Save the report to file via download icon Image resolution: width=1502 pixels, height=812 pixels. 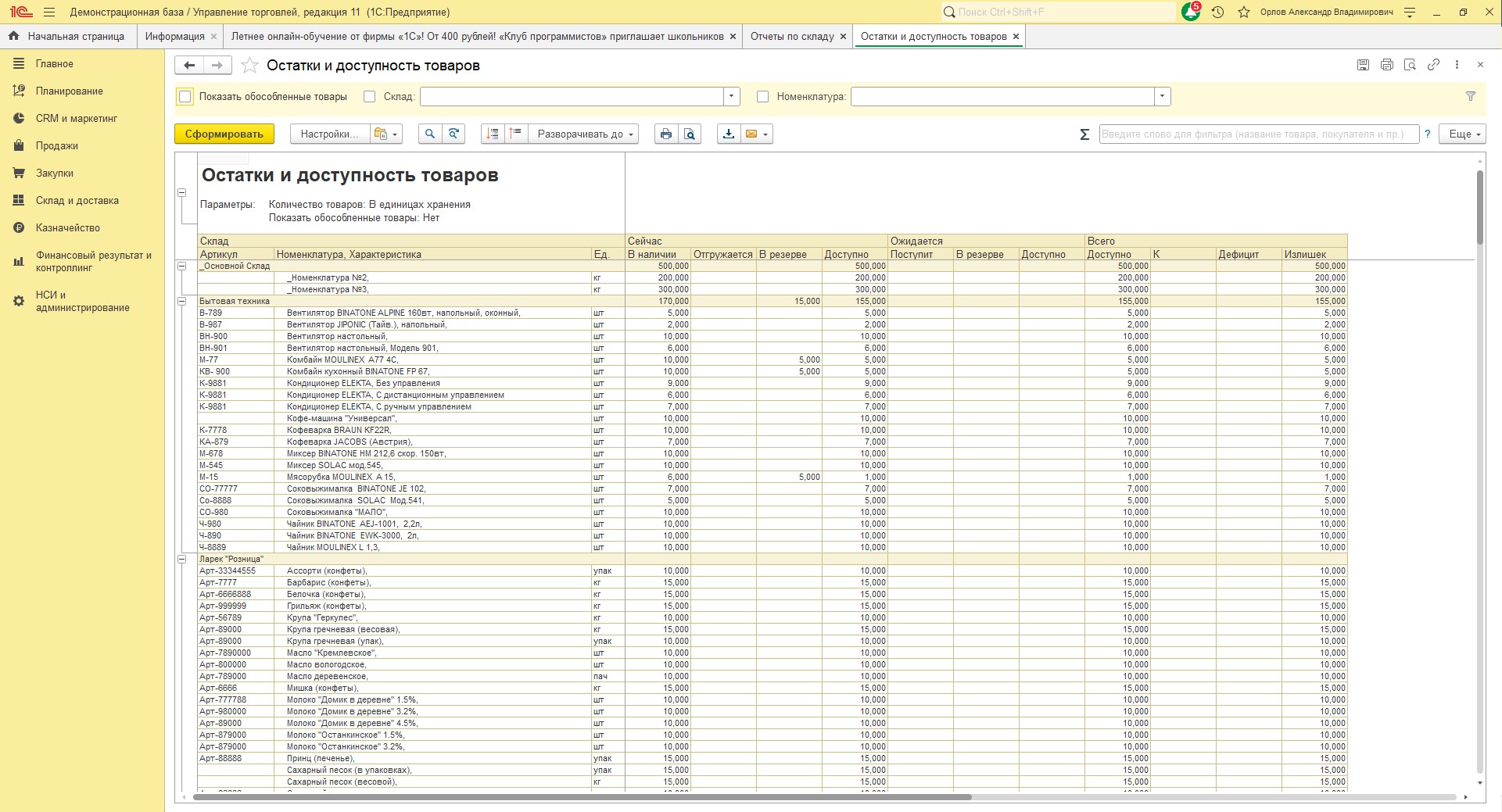point(728,134)
